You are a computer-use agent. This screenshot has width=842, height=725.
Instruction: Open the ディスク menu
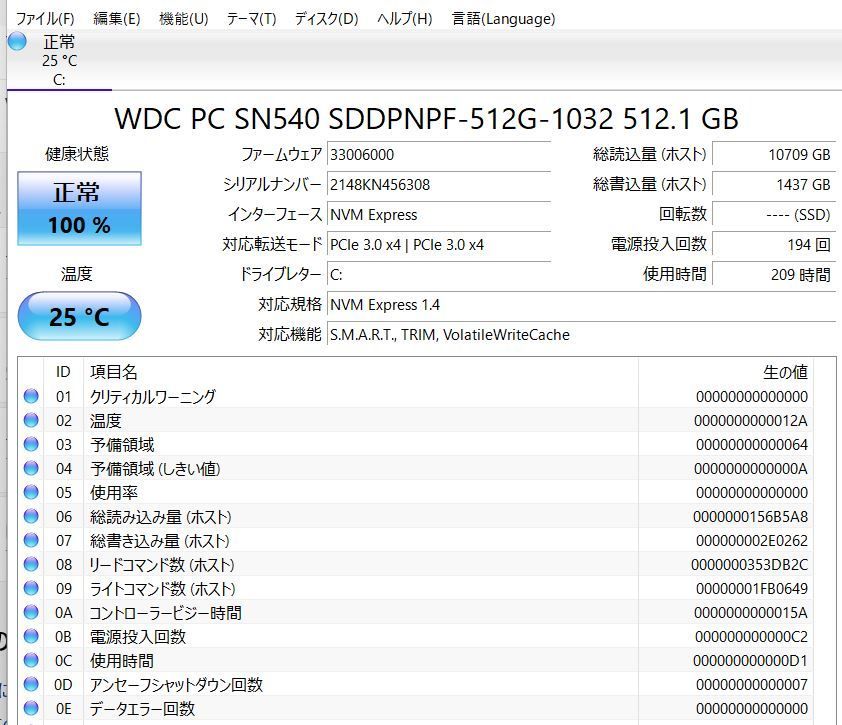(x=323, y=18)
